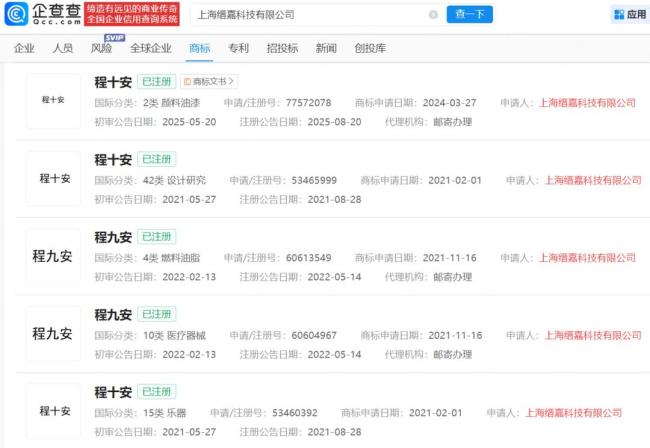Open 程十安 title of 15类 乐器 trademark

(x=113, y=392)
